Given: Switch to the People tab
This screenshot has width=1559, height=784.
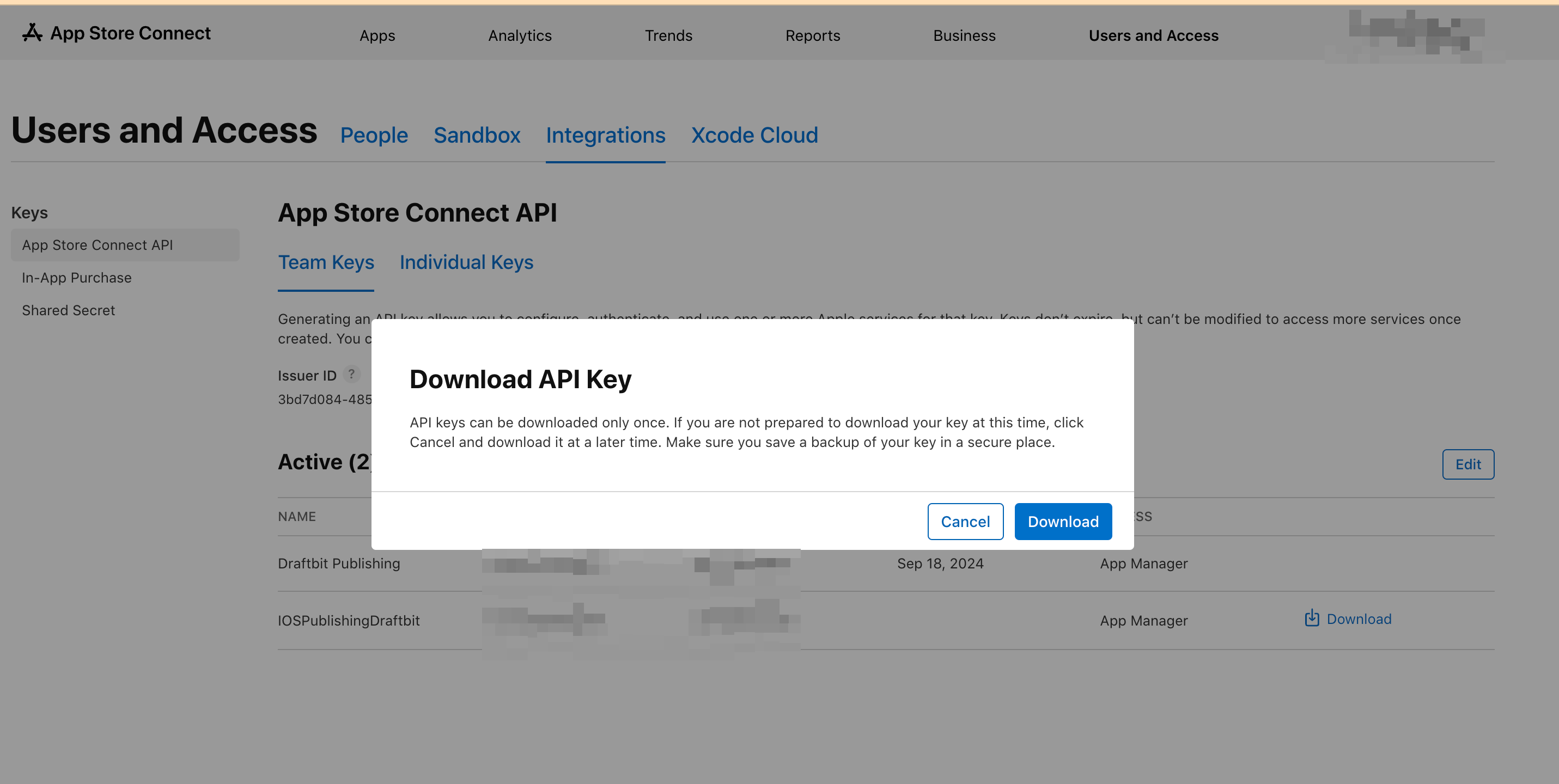Looking at the screenshot, I should pos(374,135).
